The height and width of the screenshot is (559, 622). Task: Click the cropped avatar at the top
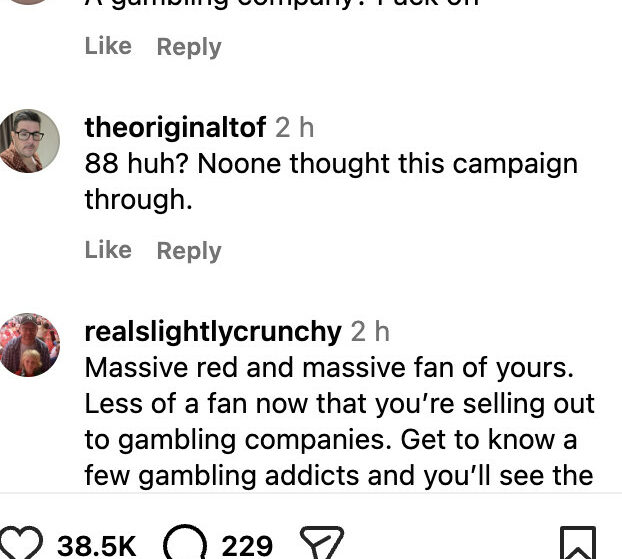29,2
